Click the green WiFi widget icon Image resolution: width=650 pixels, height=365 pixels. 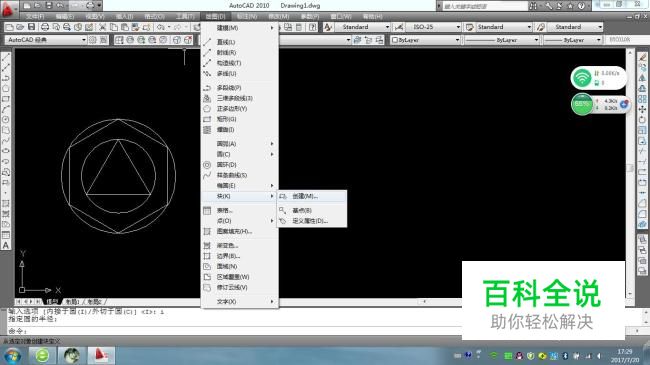tap(582, 78)
